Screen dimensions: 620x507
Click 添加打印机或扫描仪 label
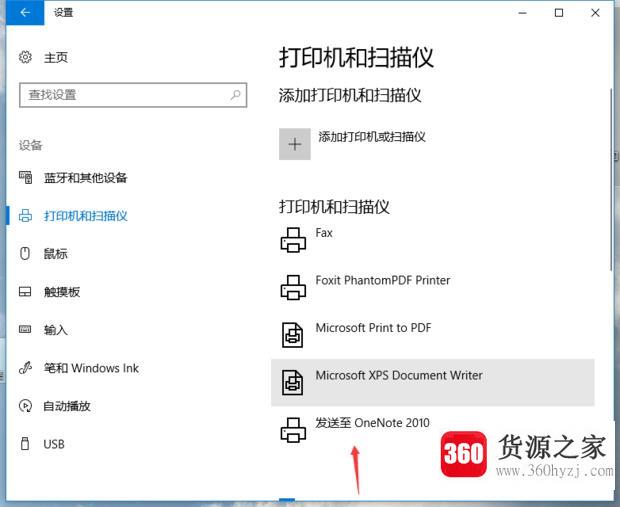372,137
